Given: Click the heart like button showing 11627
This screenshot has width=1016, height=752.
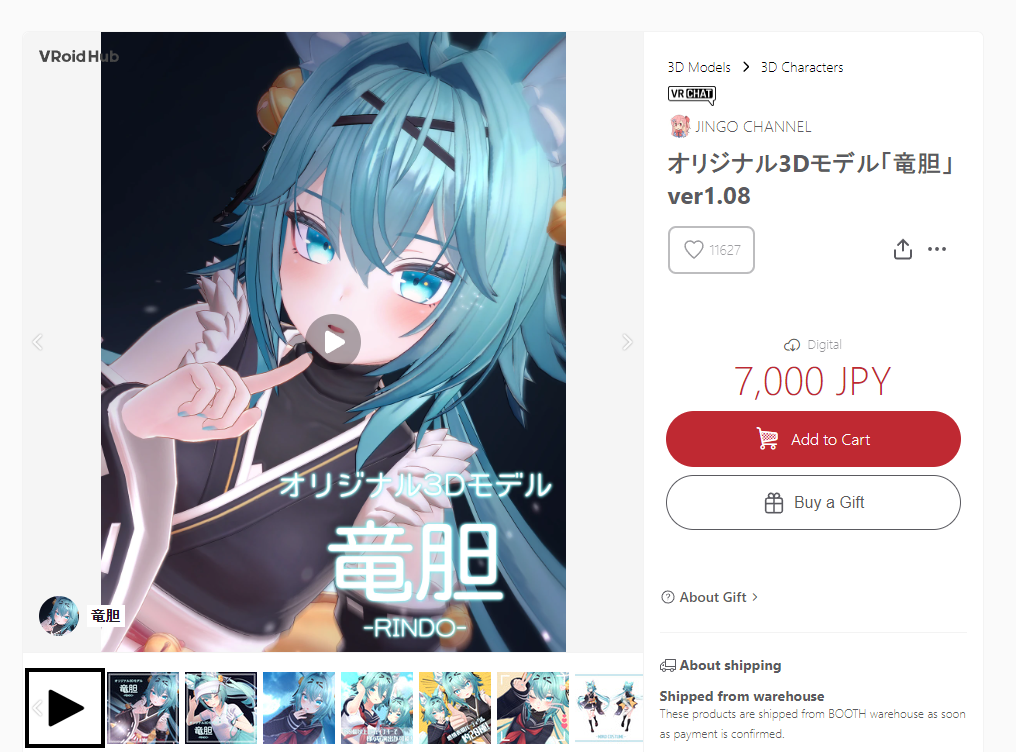Looking at the screenshot, I should [711, 250].
